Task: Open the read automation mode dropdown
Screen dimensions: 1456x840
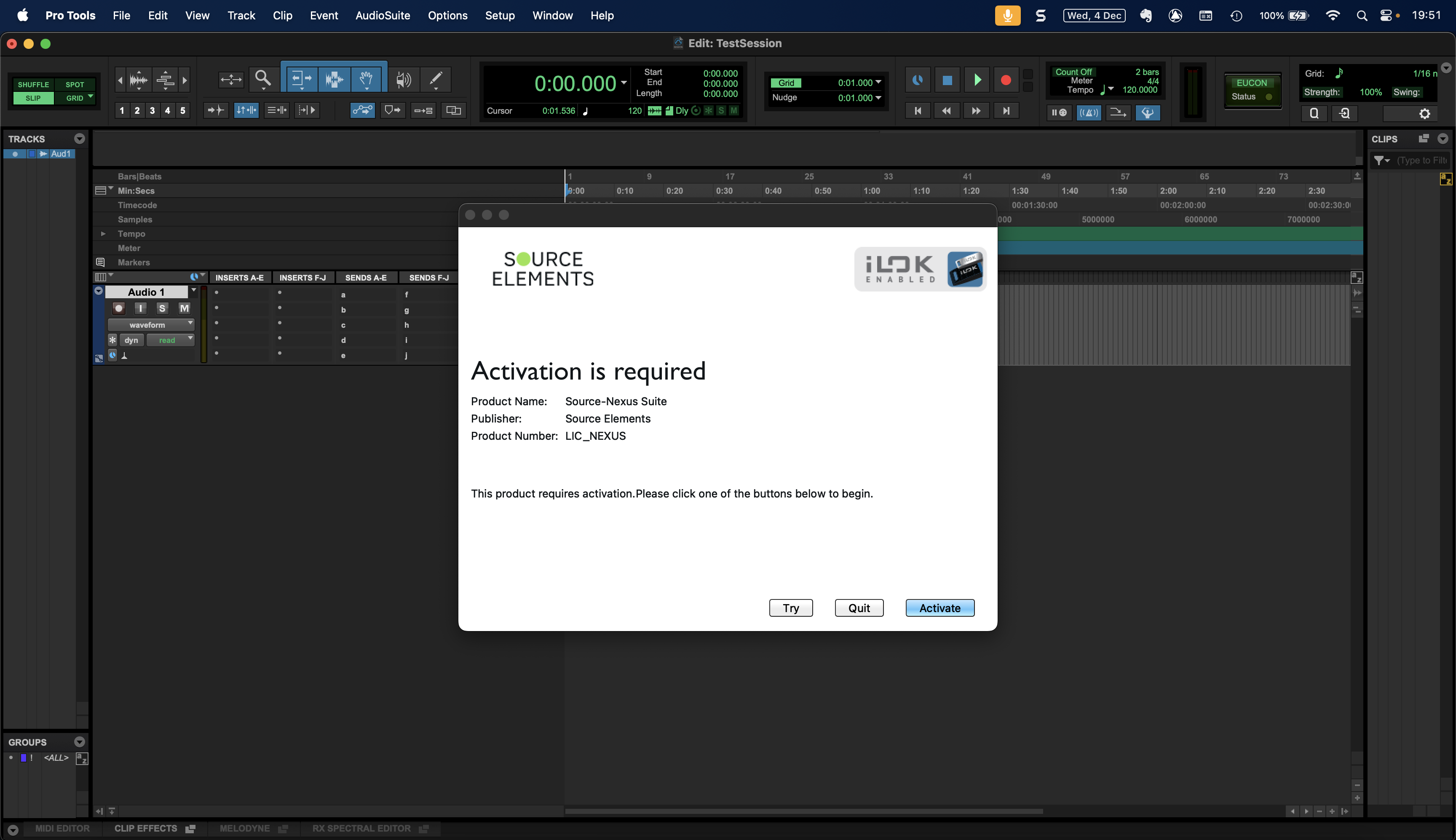Action: tap(170, 340)
